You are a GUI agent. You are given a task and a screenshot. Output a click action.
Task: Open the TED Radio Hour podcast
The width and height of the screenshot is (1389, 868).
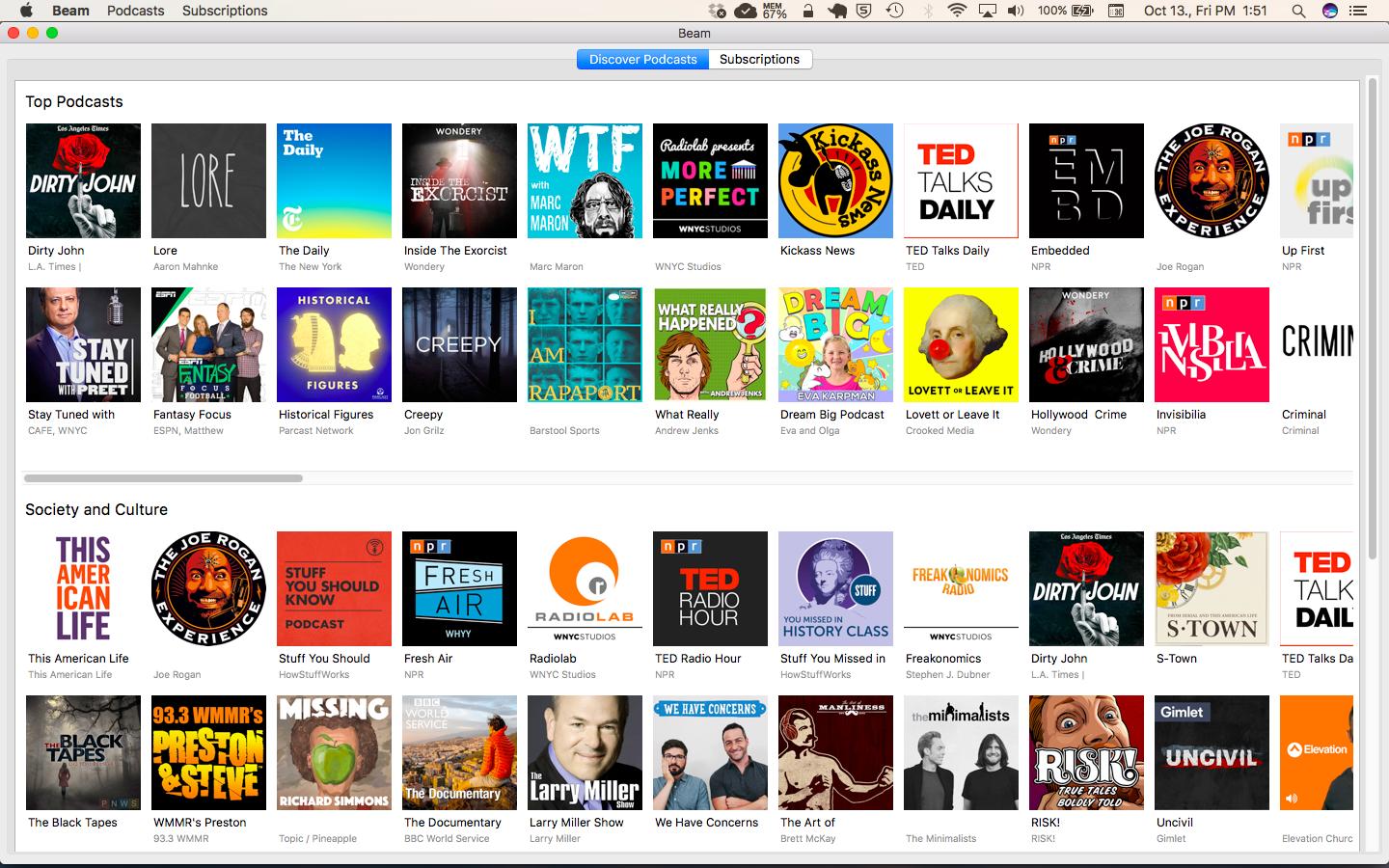point(710,588)
